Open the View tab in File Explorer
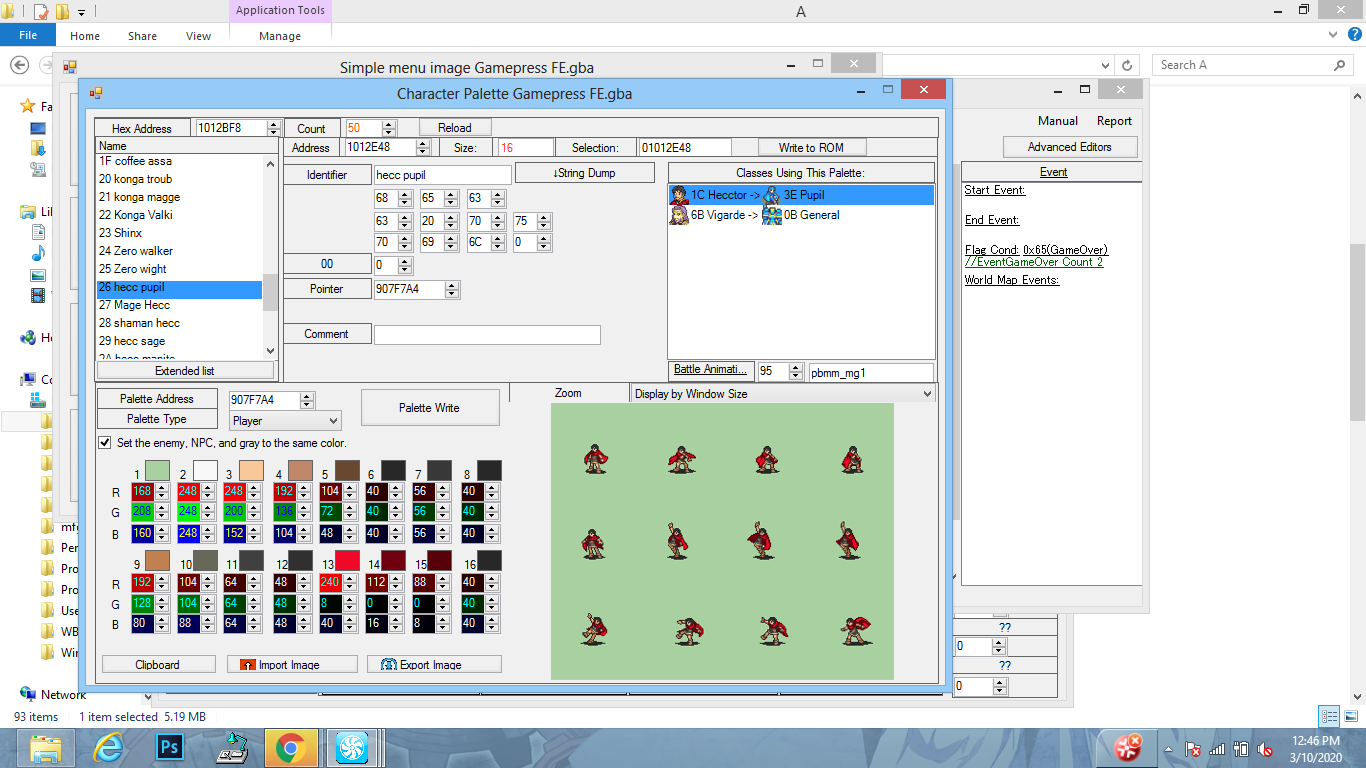The height and width of the screenshot is (768, 1366). pos(198,36)
